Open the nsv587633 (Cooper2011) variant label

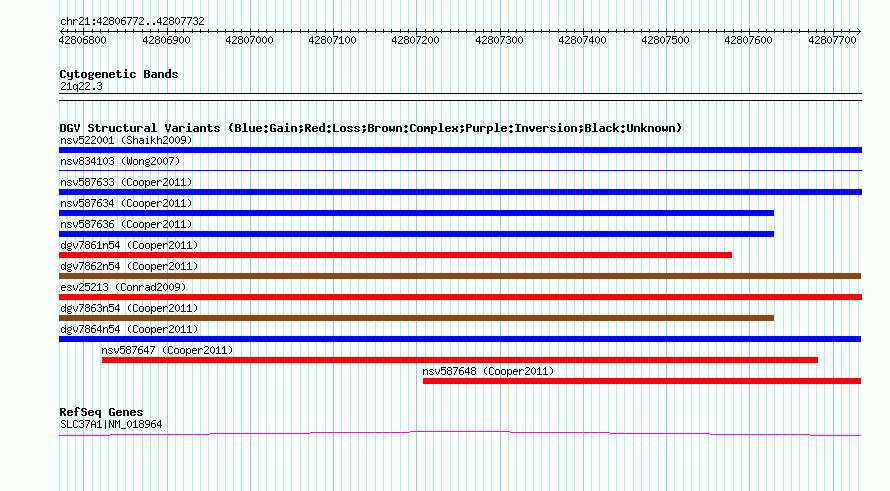126,182
